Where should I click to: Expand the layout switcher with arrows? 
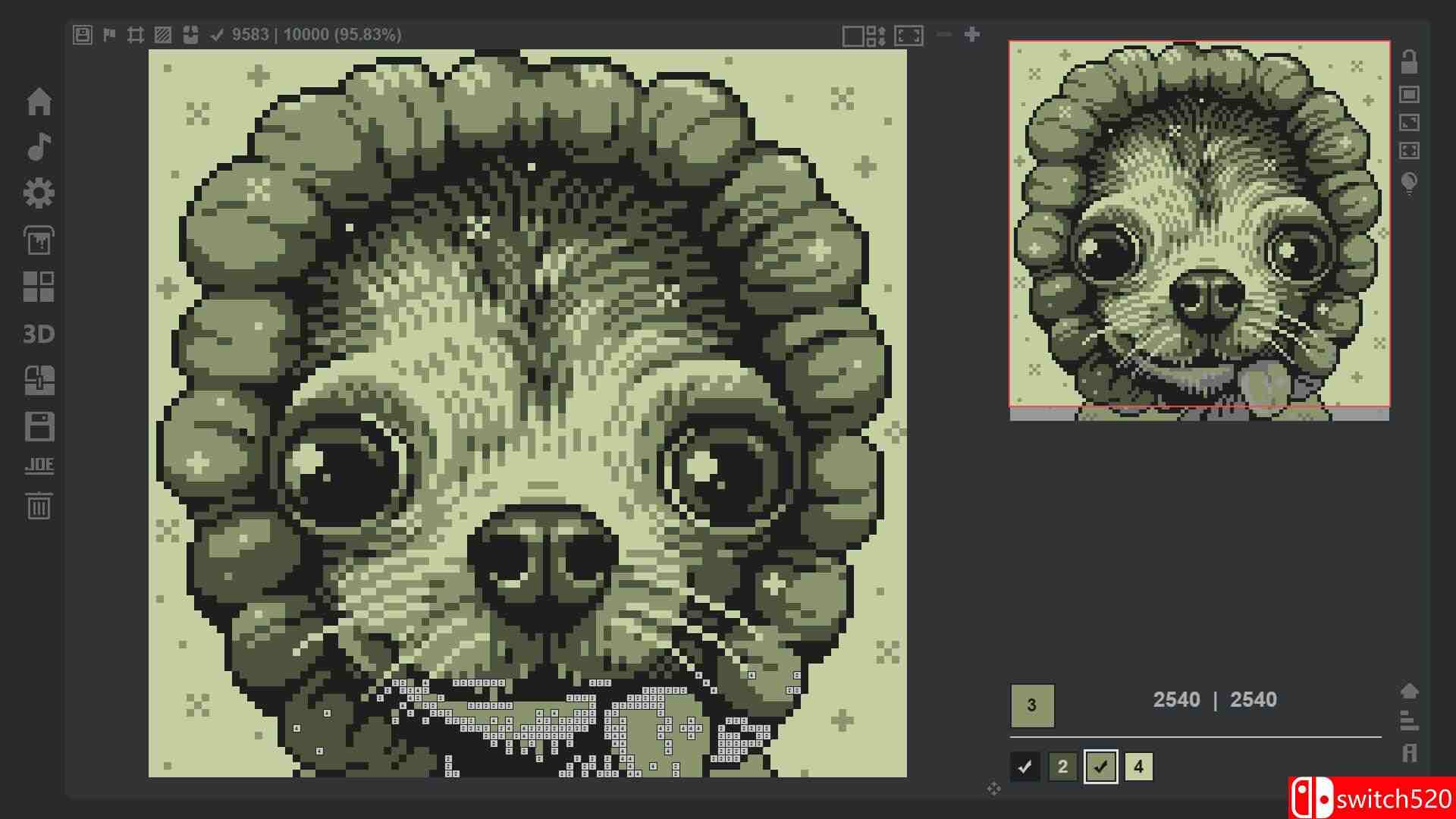(864, 36)
